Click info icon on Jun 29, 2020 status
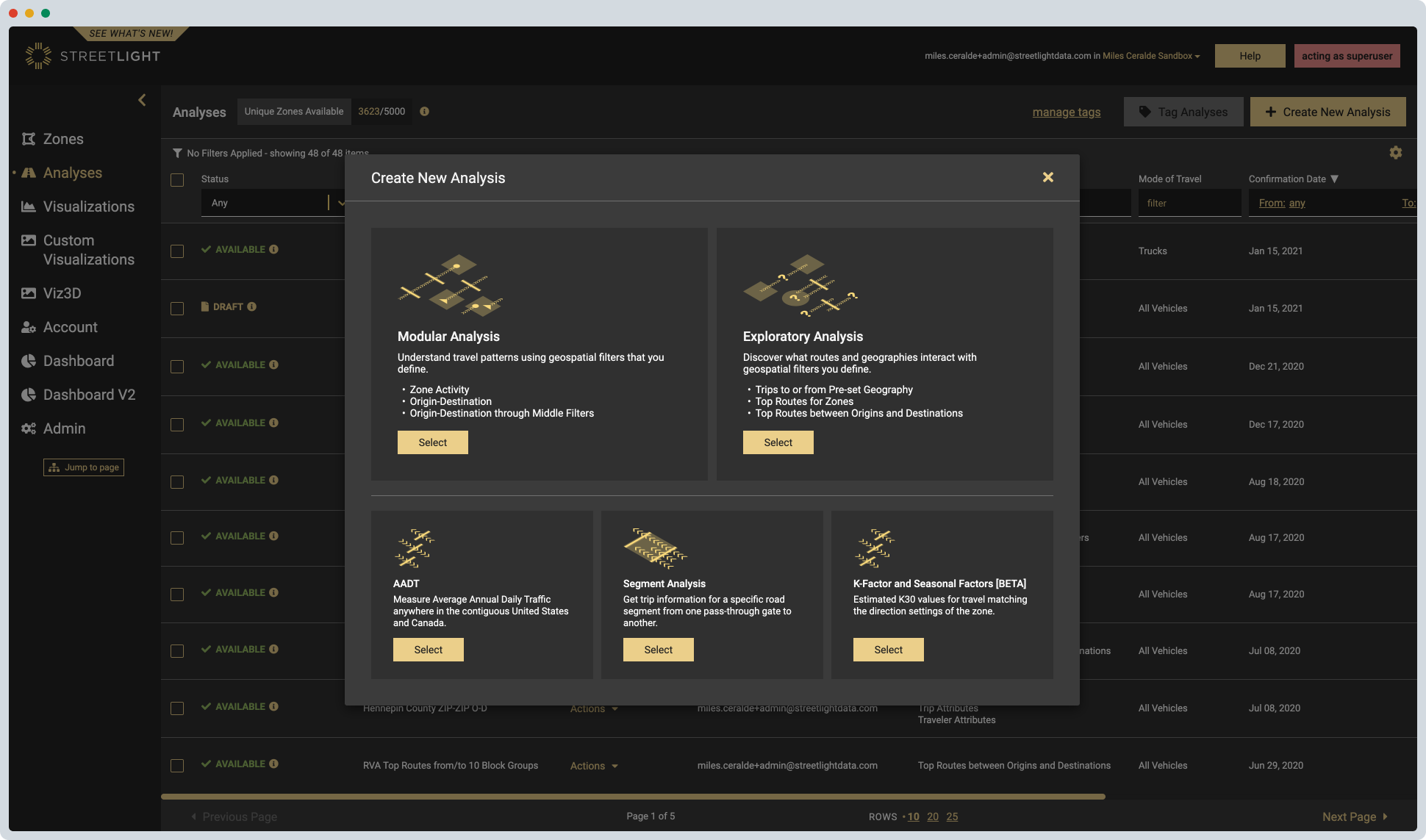The image size is (1426, 840). click(x=273, y=764)
